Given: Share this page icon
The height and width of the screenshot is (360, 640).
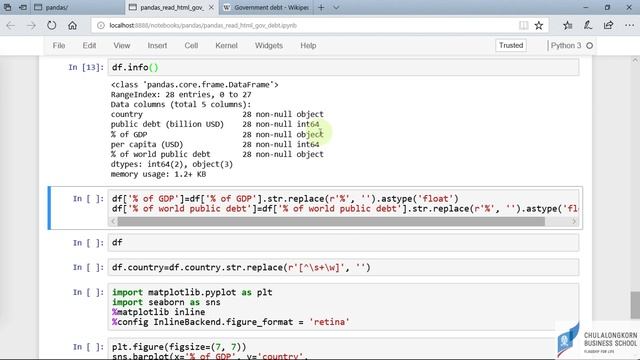Looking at the screenshot, I should [x=608, y=25].
